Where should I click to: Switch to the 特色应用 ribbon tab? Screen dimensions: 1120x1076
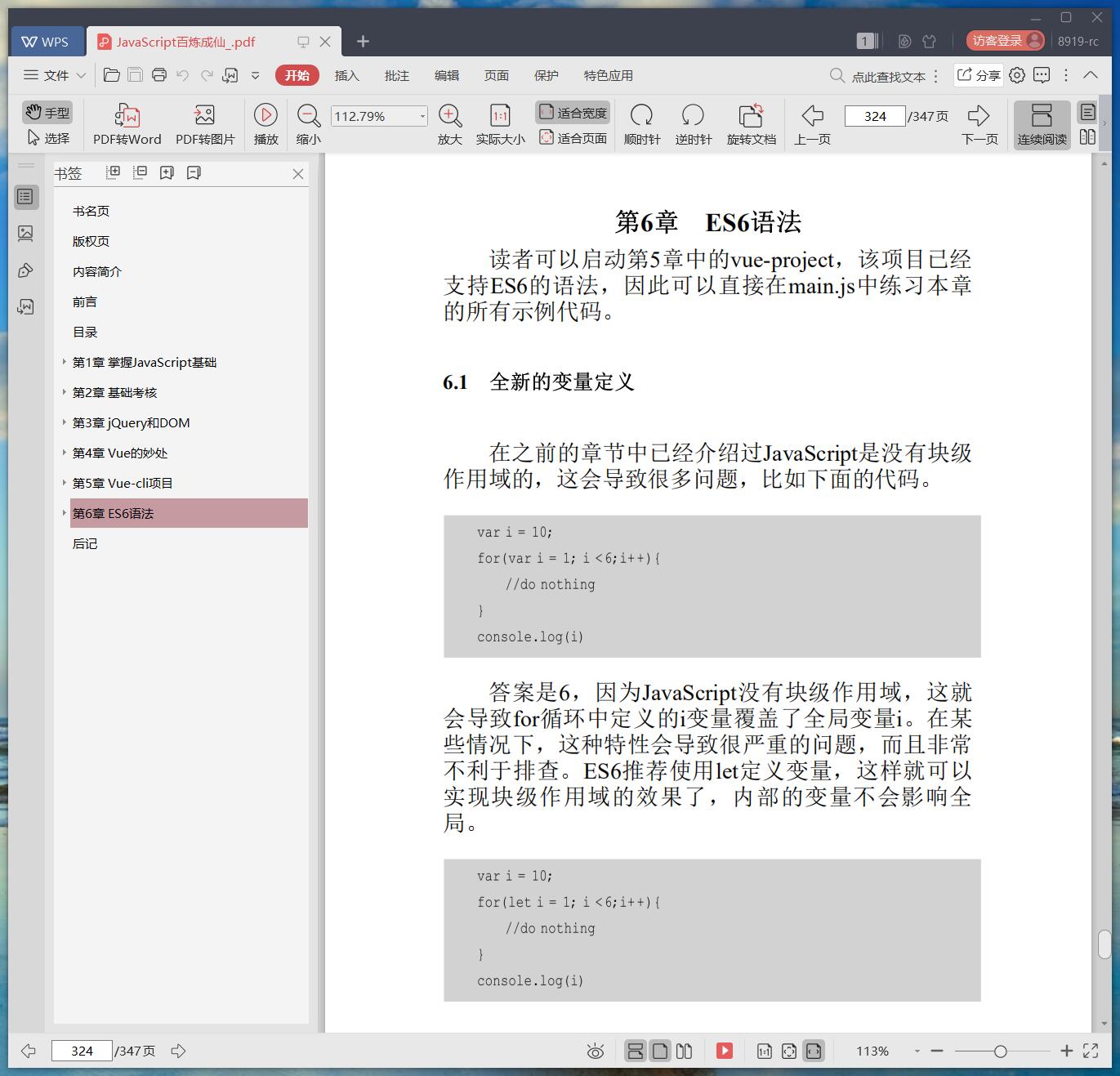pos(608,75)
